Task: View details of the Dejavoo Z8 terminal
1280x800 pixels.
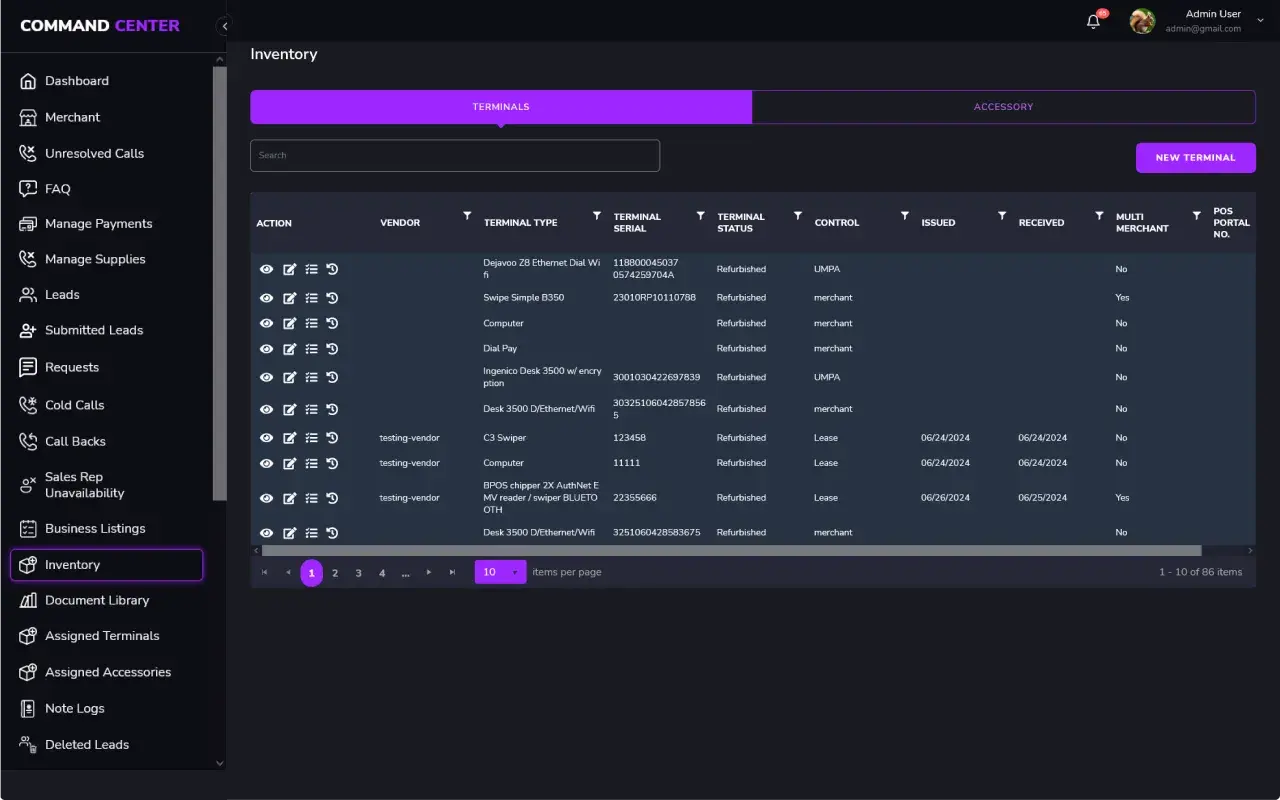Action: pos(266,269)
